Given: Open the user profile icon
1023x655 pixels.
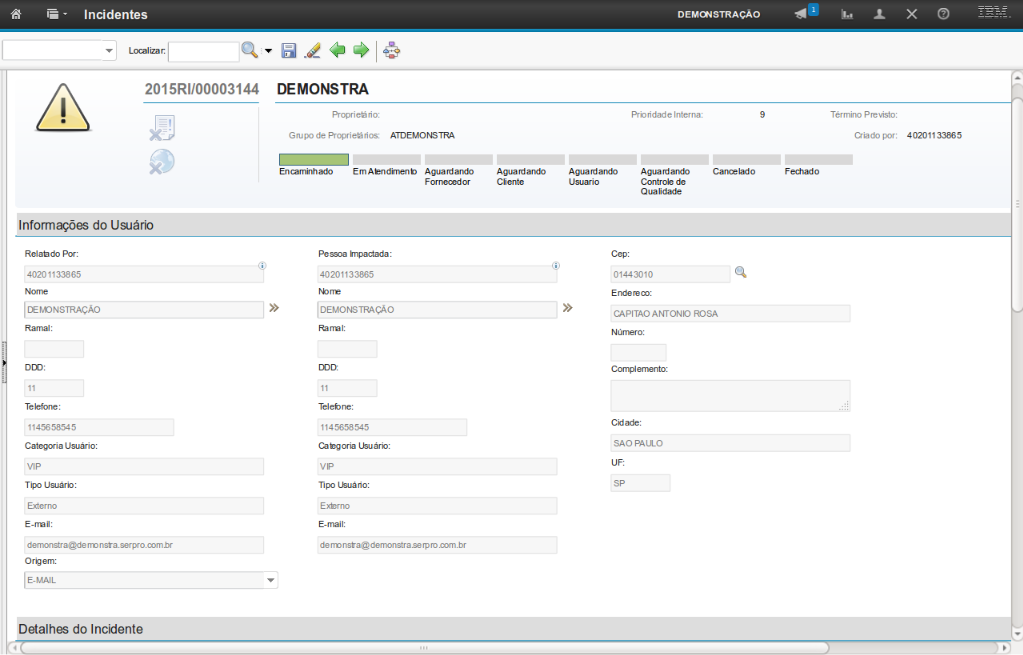Looking at the screenshot, I should (x=879, y=15).
